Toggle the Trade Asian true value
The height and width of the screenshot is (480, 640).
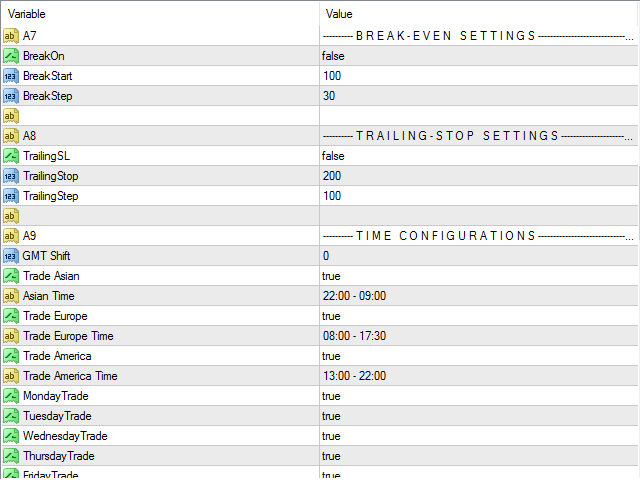(479, 276)
